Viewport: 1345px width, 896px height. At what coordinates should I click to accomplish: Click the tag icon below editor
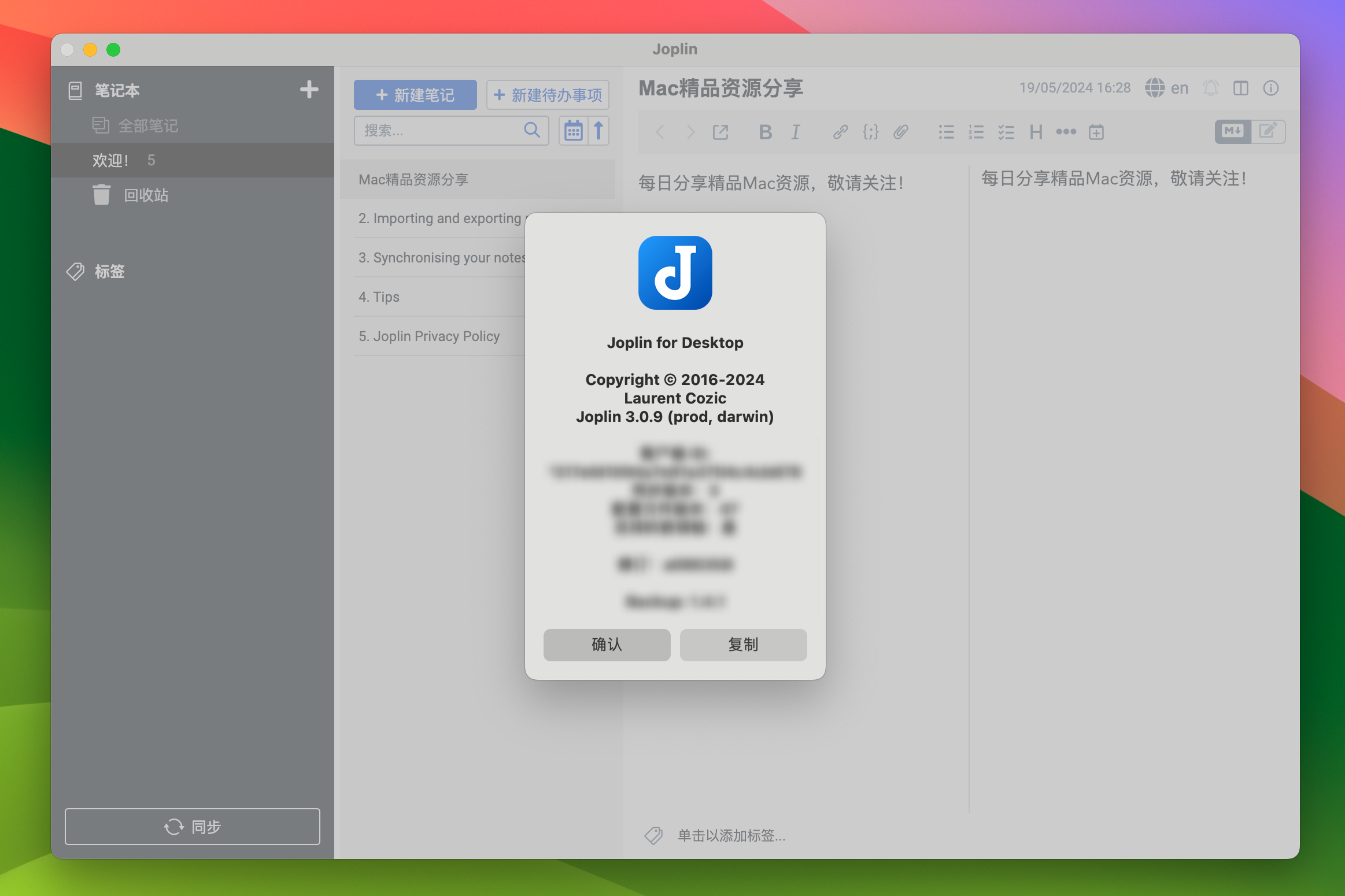653,836
